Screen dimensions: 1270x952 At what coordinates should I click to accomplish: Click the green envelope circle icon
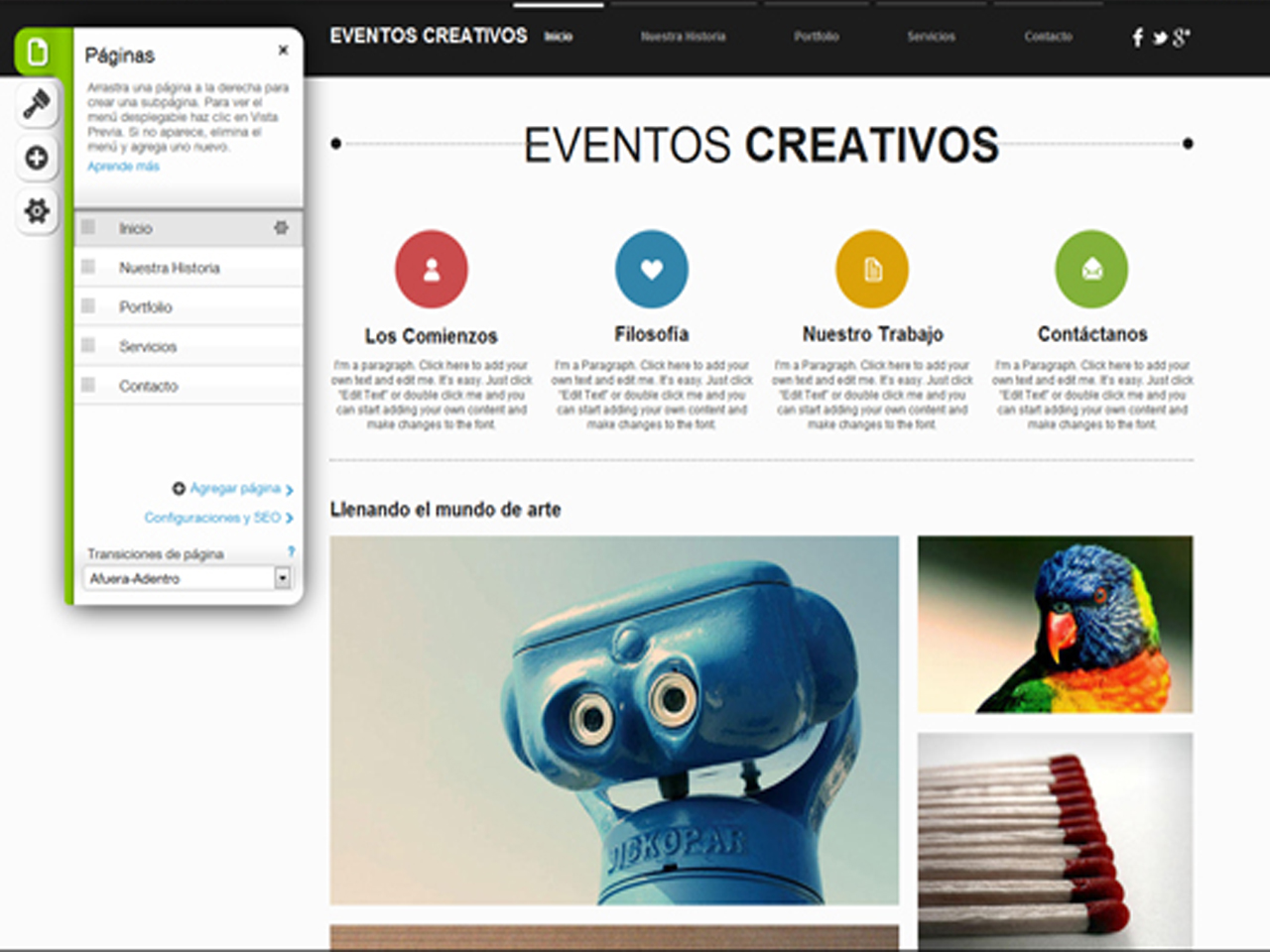[1091, 269]
